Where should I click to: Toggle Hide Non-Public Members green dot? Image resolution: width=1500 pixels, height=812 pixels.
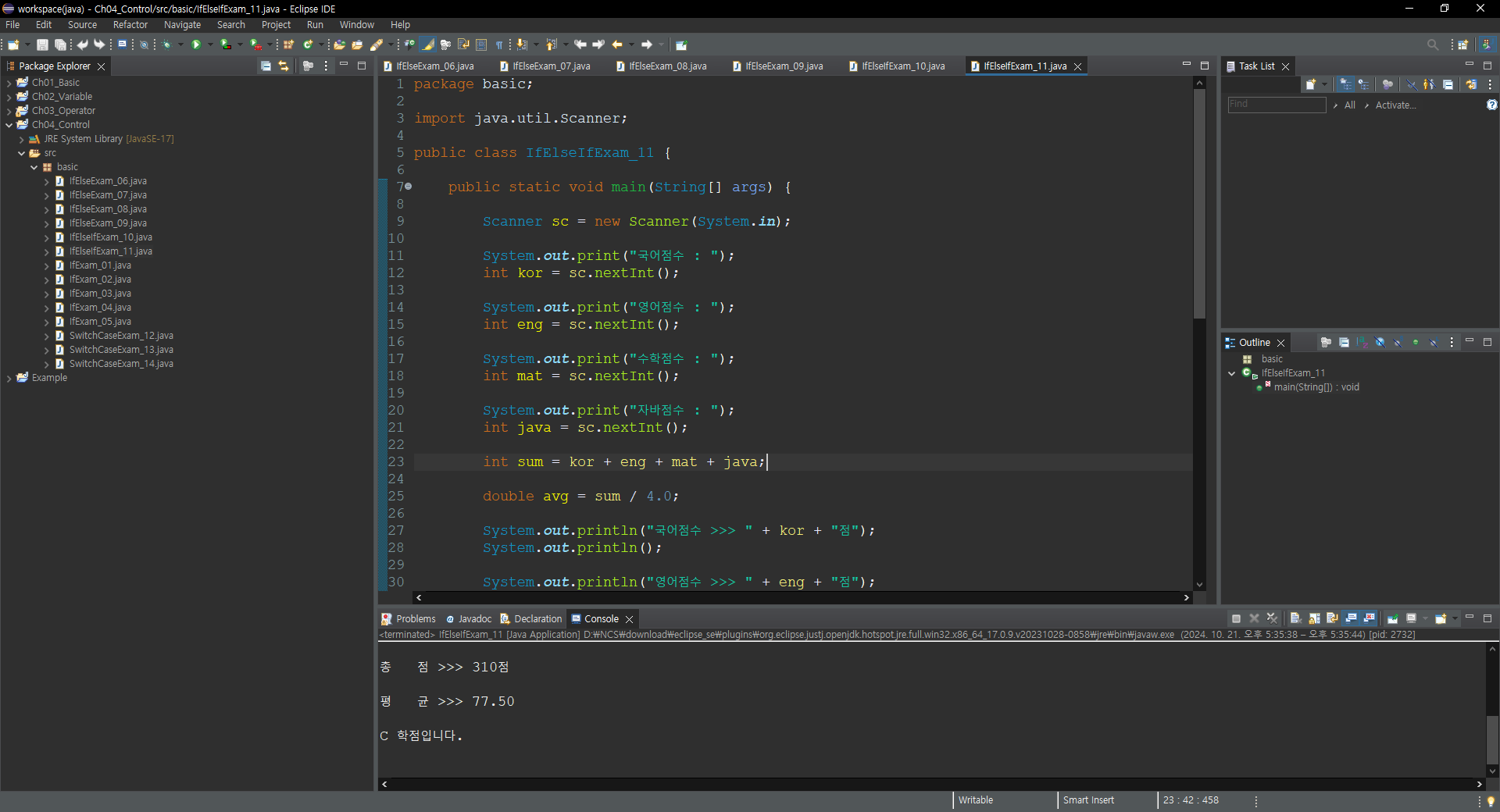tap(1416, 343)
